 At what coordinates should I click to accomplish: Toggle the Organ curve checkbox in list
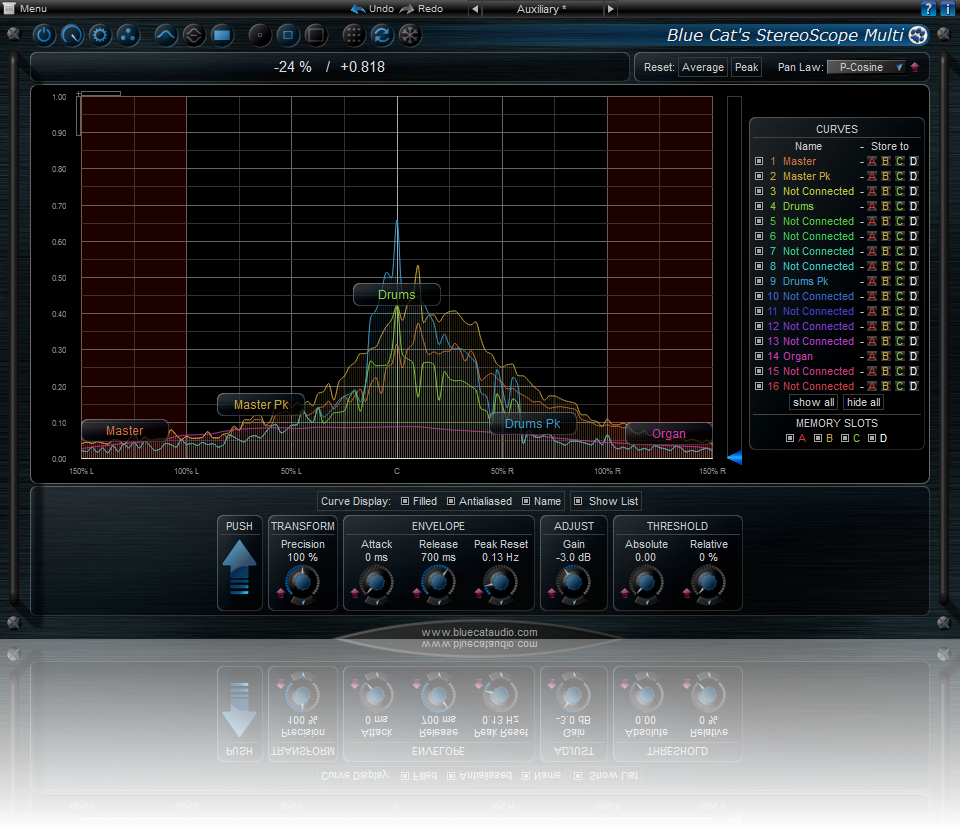[759, 356]
